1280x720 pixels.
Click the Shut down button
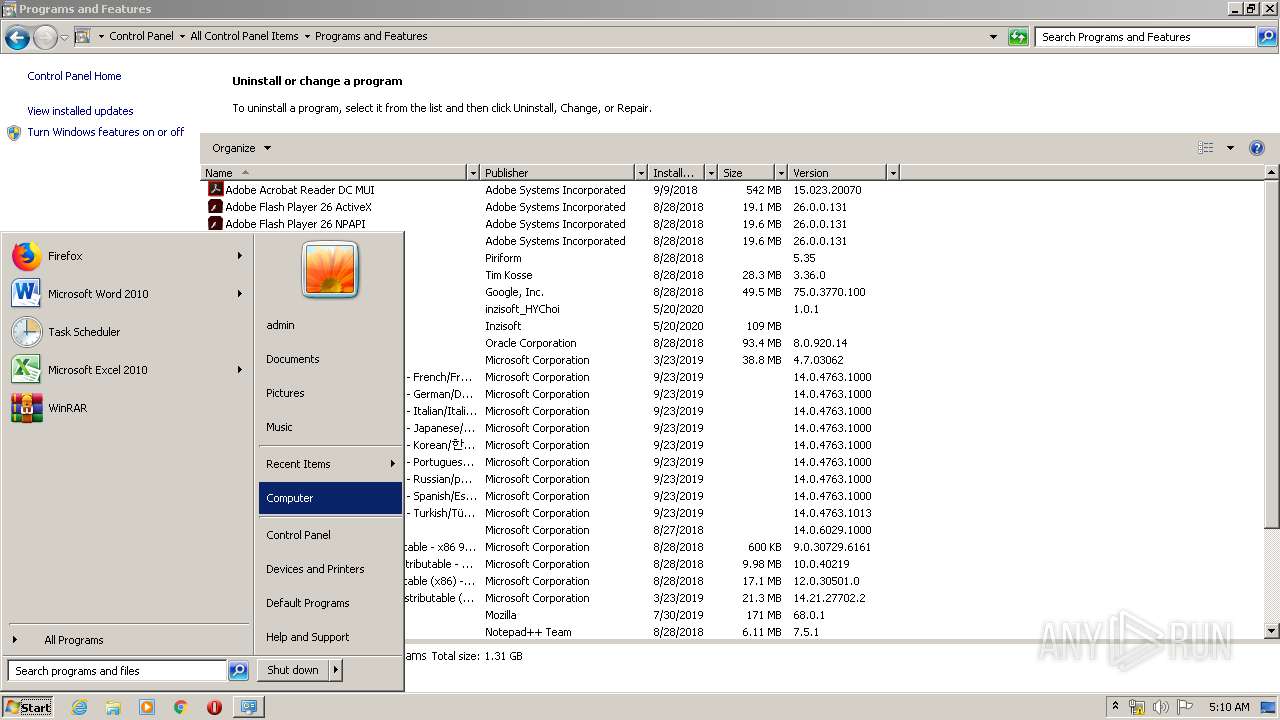(293, 670)
